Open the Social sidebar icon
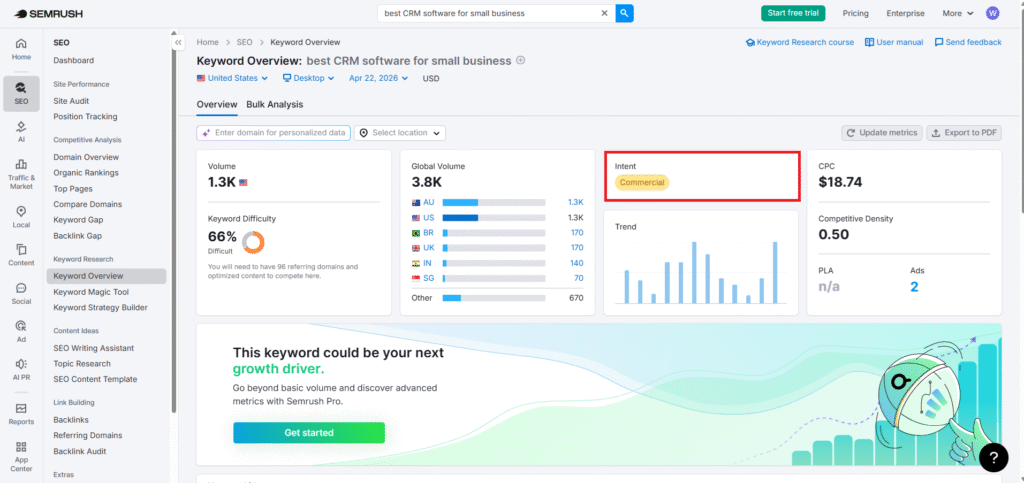1024x483 pixels. tap(21, 293)
